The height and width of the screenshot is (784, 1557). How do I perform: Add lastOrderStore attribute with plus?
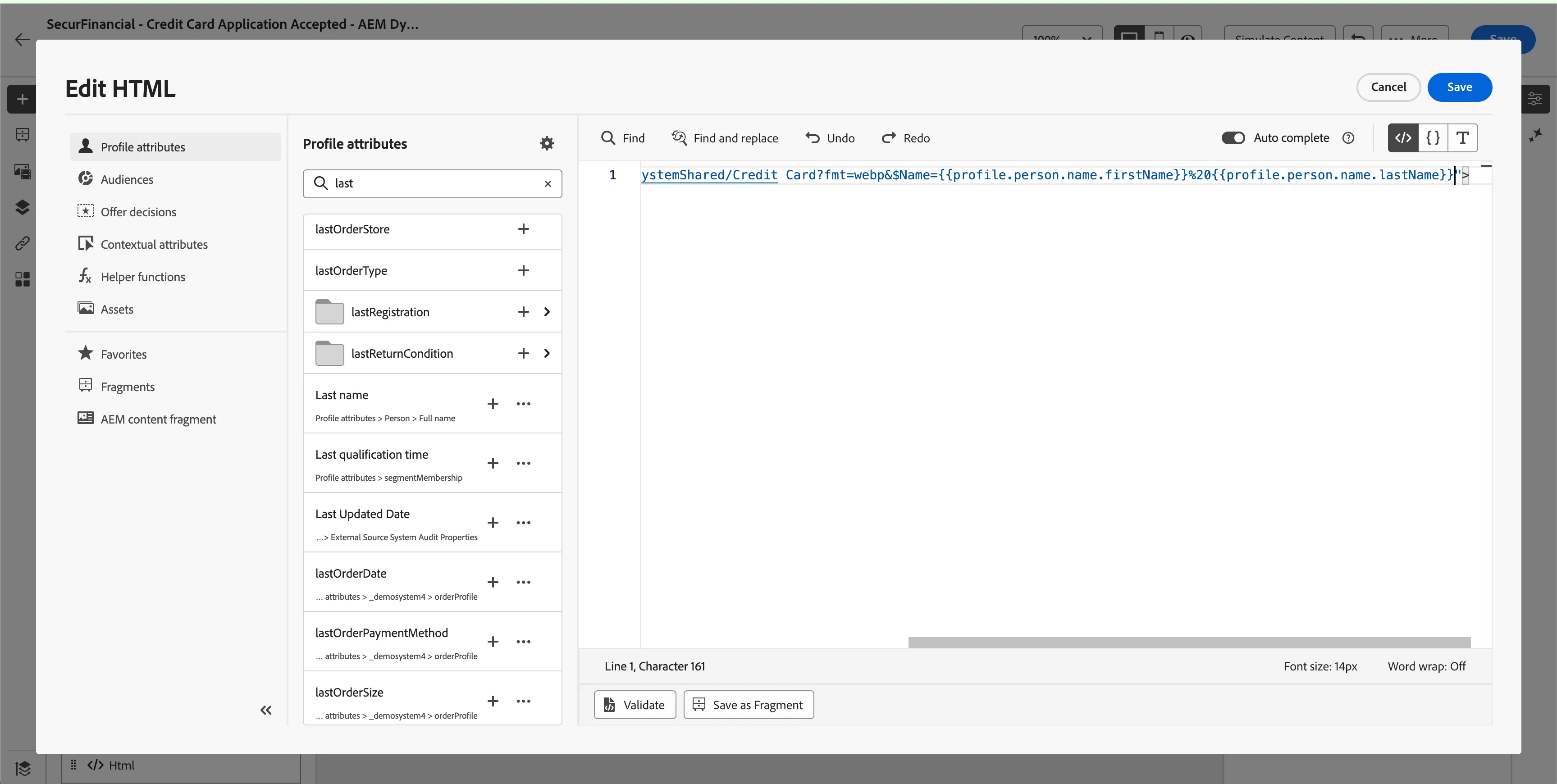(x=524, y=229)
